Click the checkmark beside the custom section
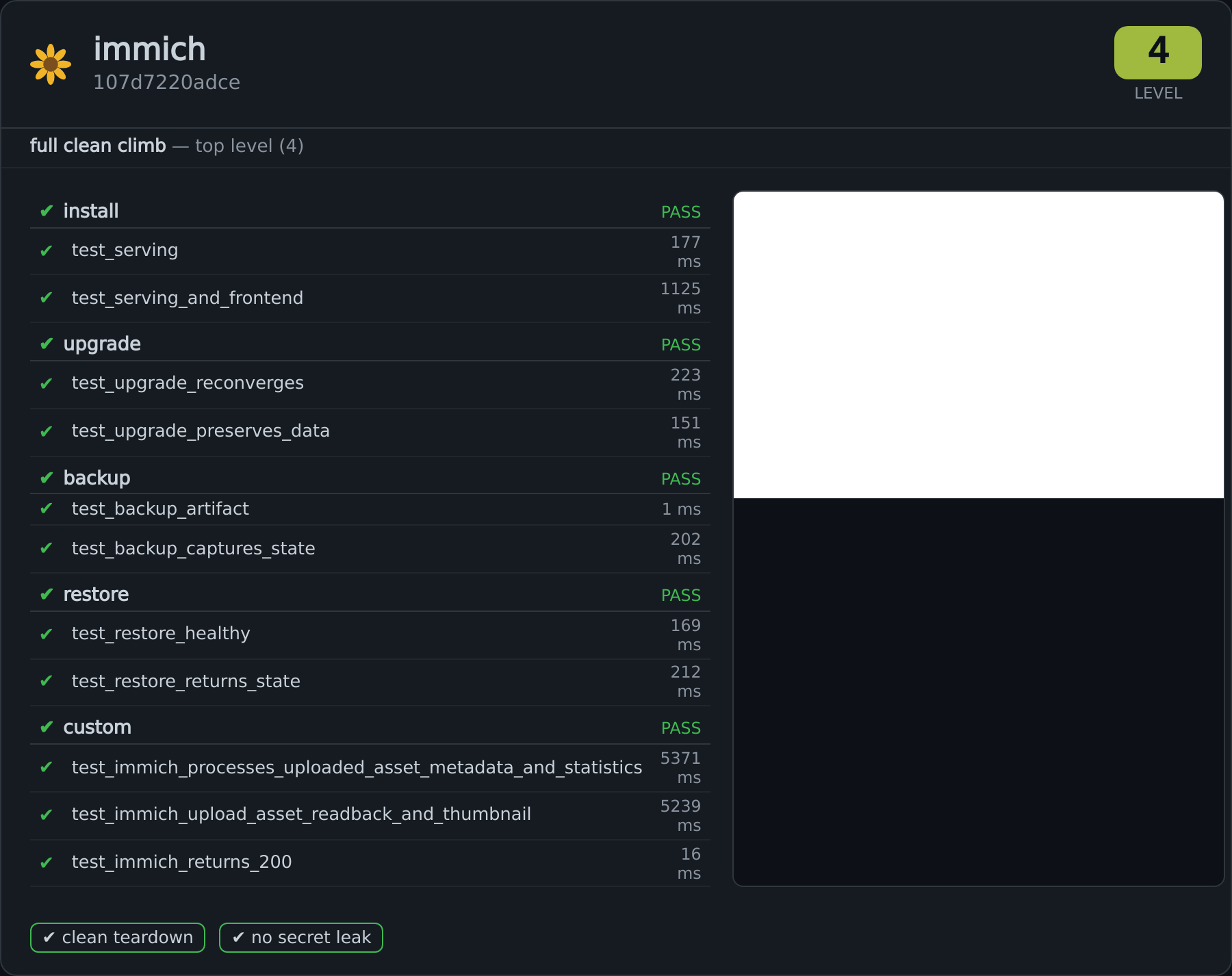This screenshot has height=976, width=1232. coord(47,727)
